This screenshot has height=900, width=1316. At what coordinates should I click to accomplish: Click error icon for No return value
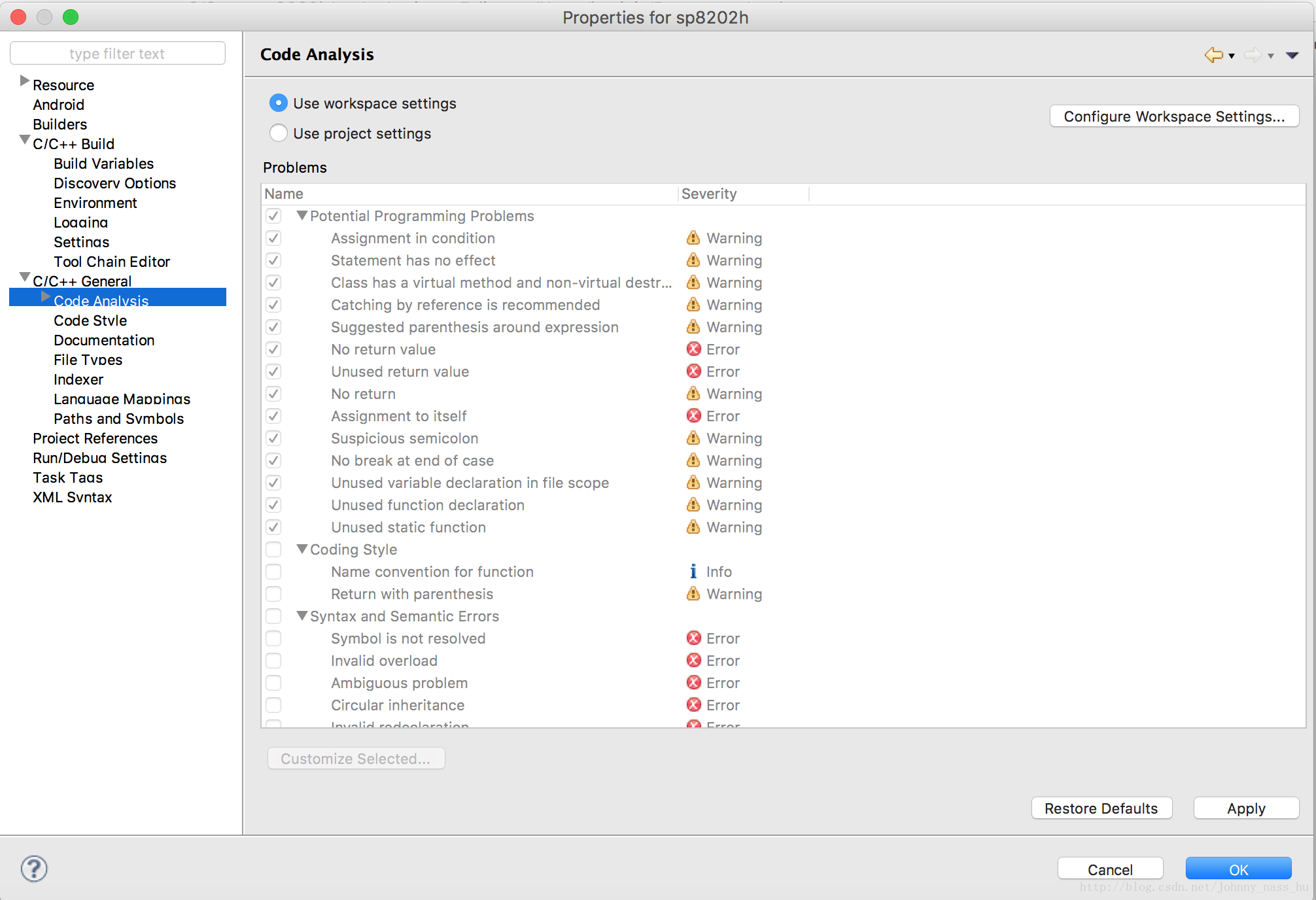(x=693, y=349)
